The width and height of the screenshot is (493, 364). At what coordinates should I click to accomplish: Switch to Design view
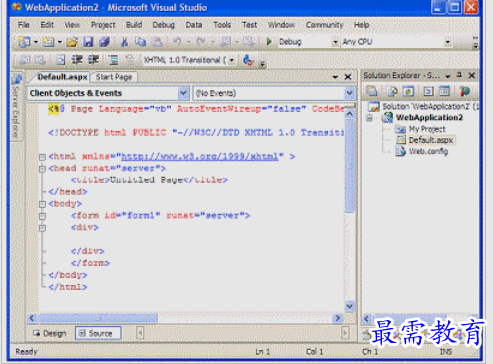point(50,333)
